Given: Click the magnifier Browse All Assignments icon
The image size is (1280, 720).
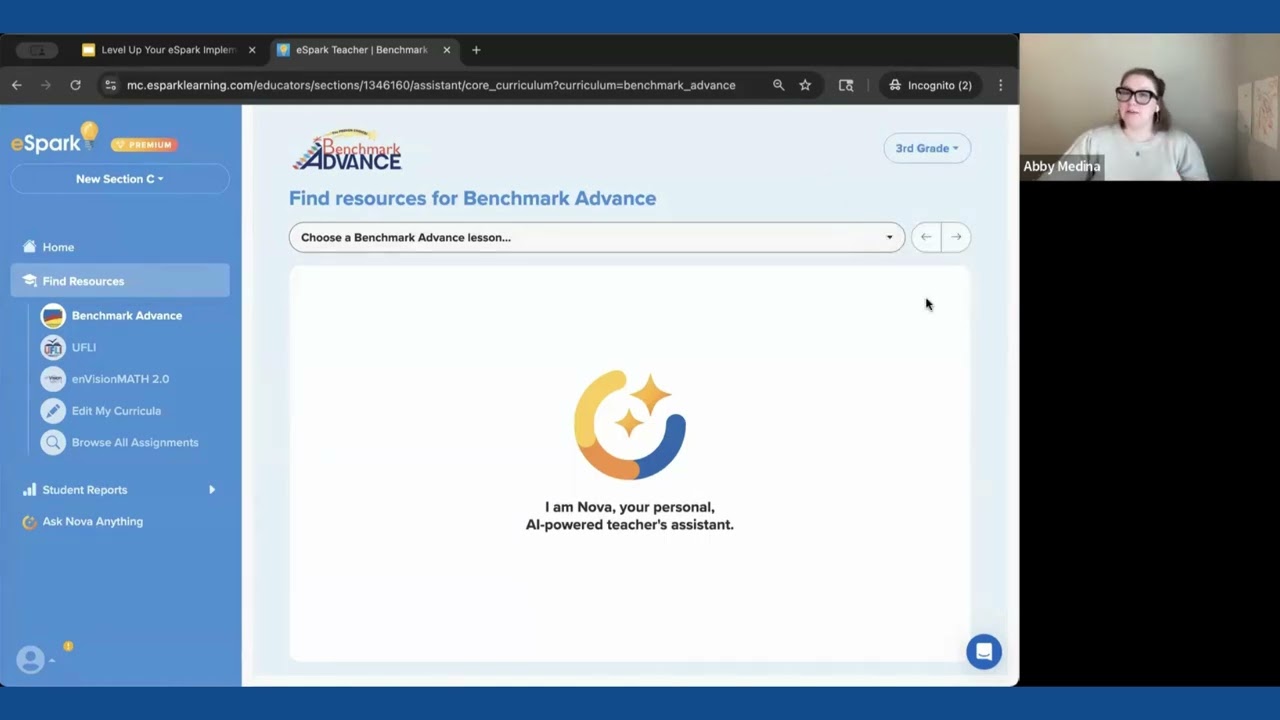Looking at the screenshot, I should tap(53, 443).
